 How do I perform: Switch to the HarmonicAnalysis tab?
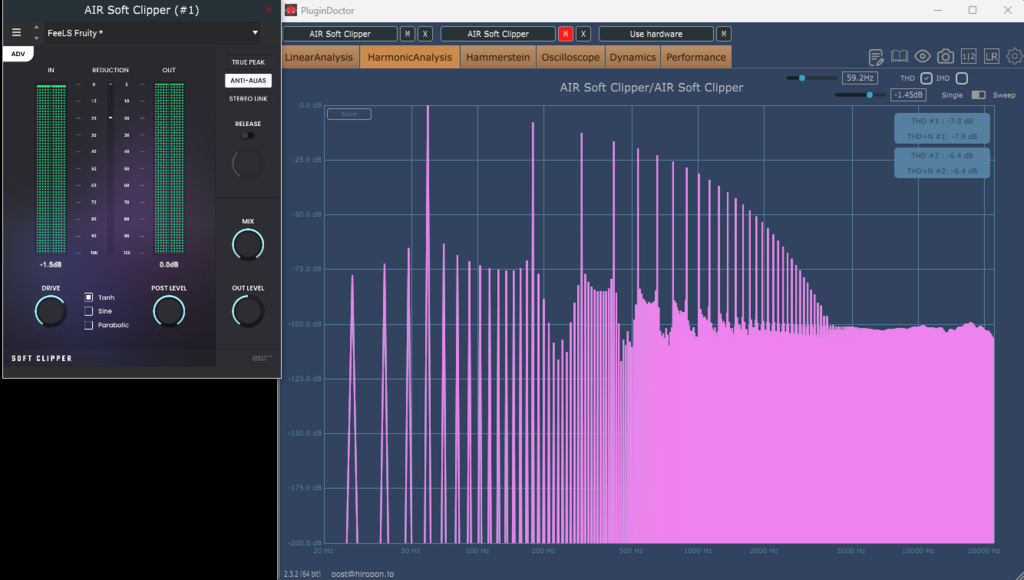(x=409, y=57)
